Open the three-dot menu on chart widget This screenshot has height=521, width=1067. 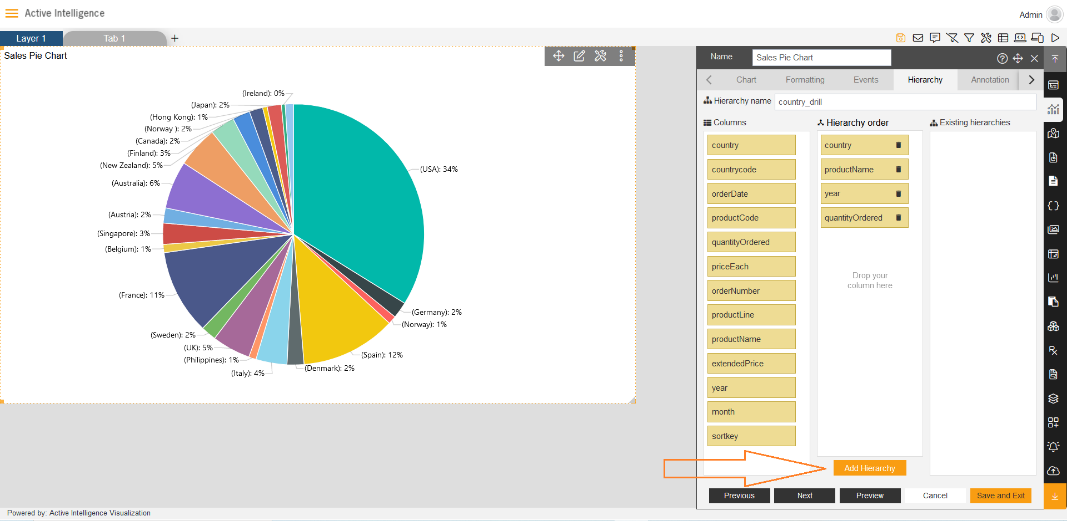coord(621,56)
